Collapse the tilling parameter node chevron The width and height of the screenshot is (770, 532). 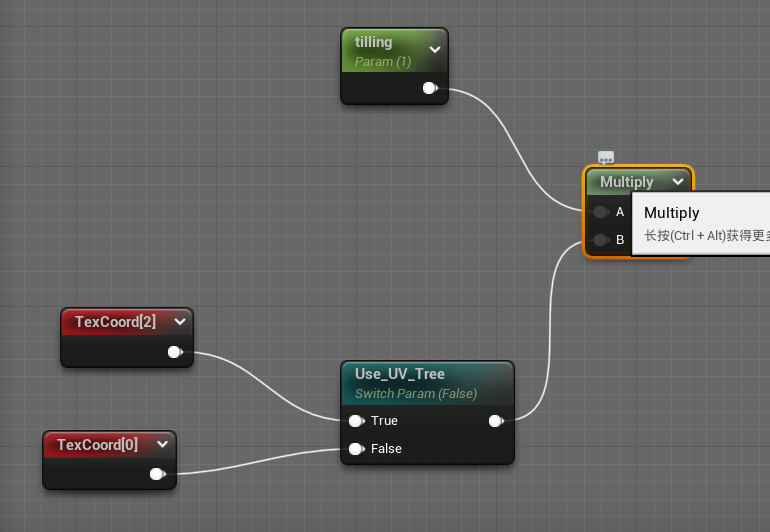pos(435,50)
